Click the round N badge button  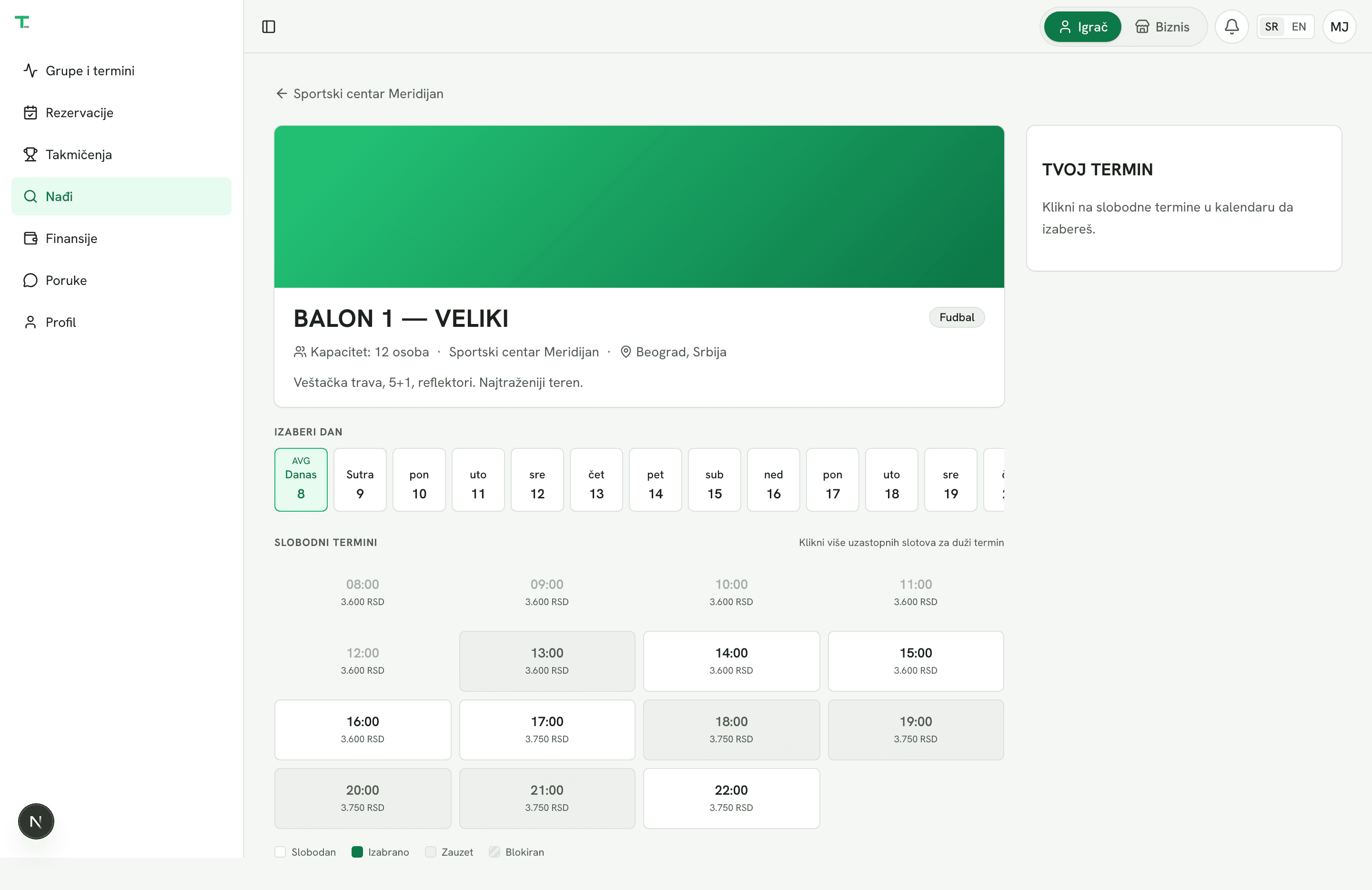click(36, 821)
